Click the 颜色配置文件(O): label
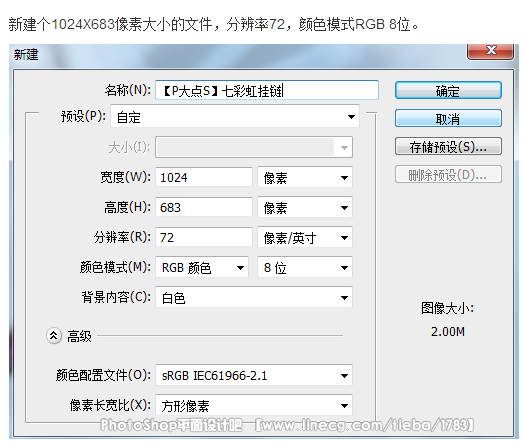Viewport: 524px width, 442px height. (x=103, y=375)
